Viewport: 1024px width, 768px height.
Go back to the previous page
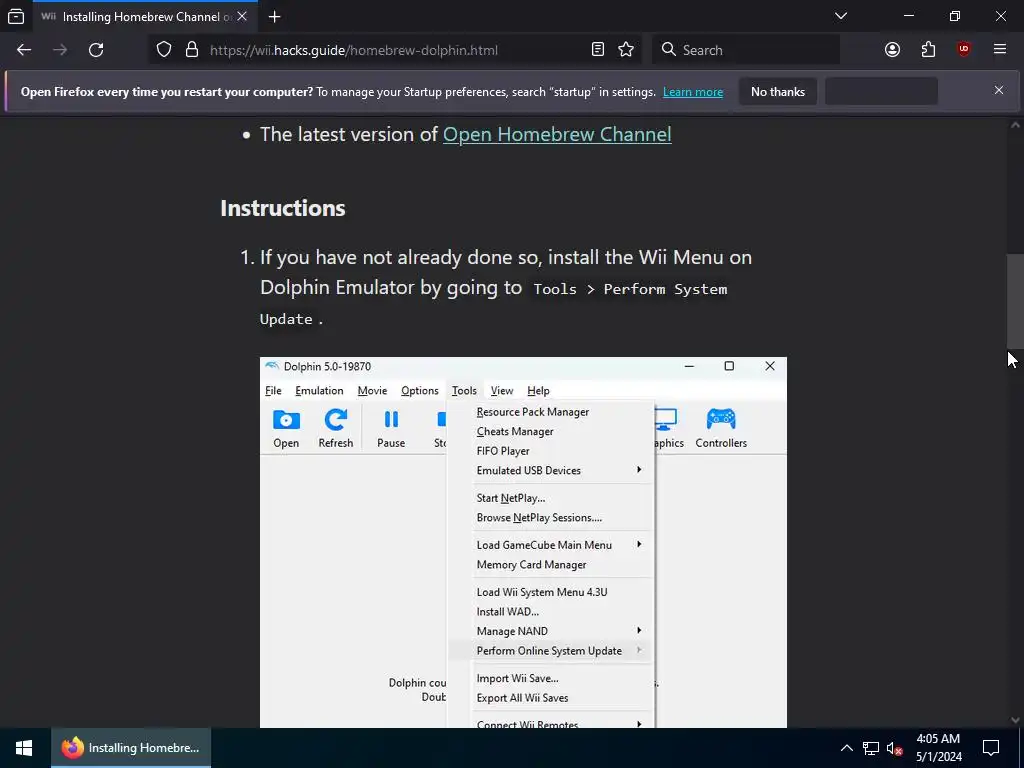[24, 50]
